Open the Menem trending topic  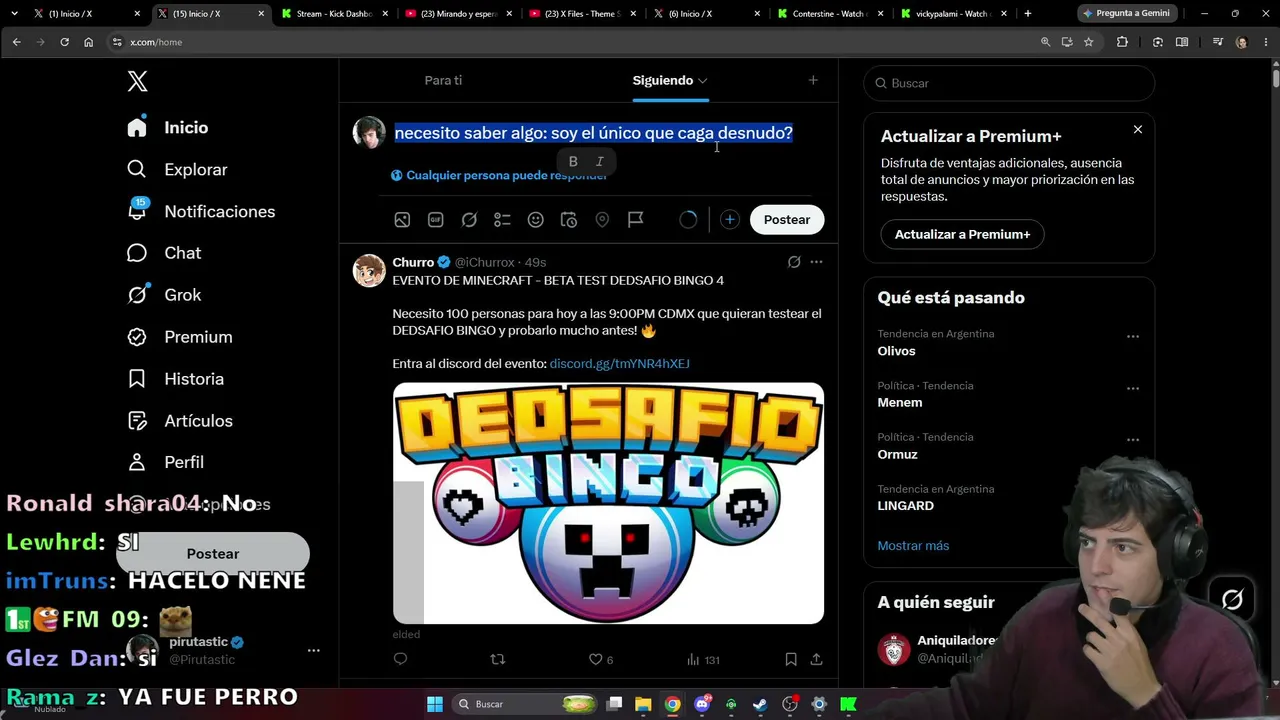coord(900,402)
